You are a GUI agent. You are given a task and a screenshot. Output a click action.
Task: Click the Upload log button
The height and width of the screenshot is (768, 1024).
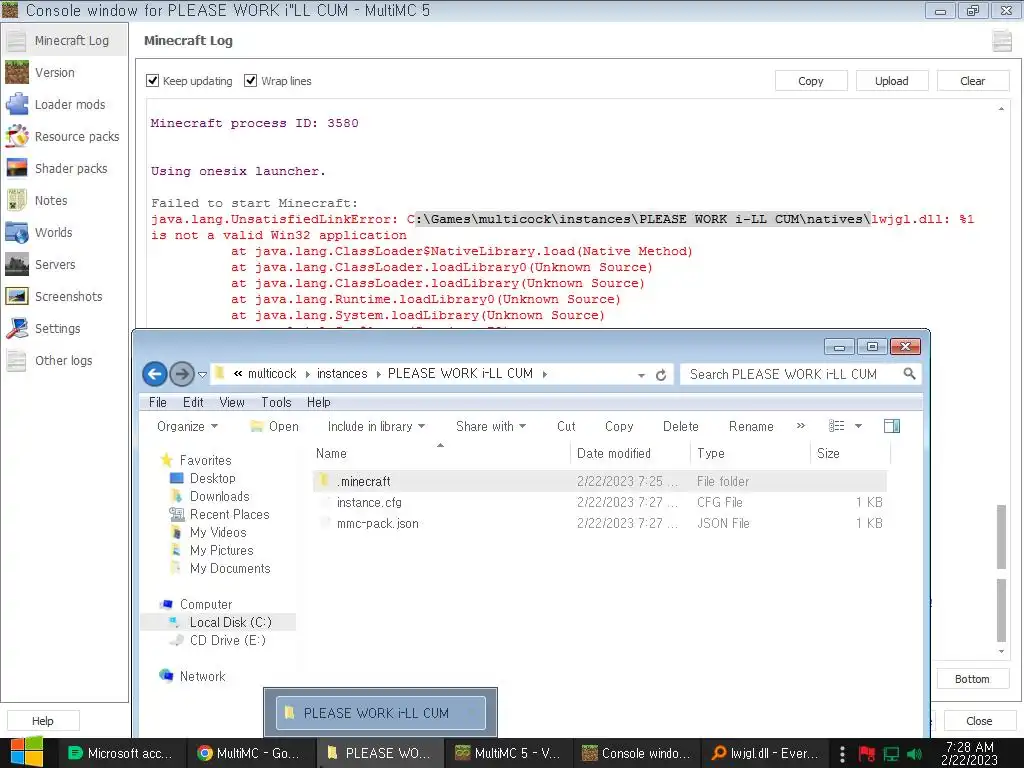pyautogui.click(x=891, y=81)
